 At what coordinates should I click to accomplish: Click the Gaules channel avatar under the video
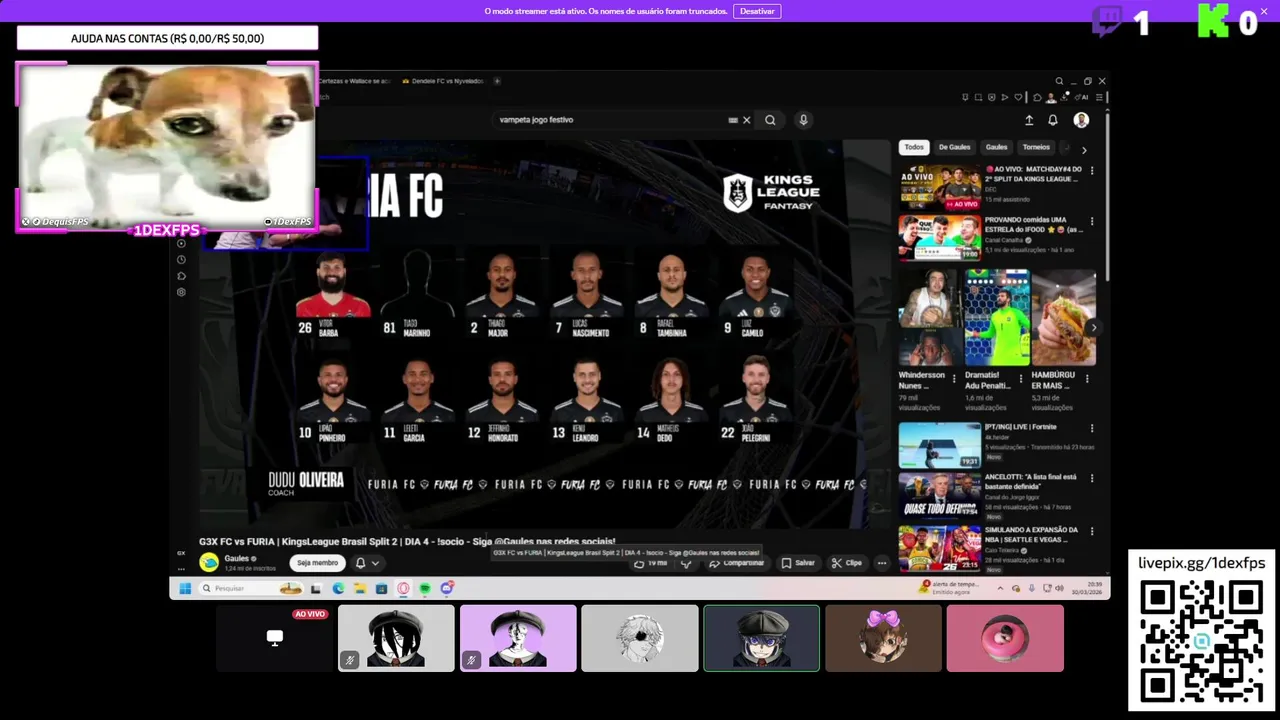pos(209,562)
